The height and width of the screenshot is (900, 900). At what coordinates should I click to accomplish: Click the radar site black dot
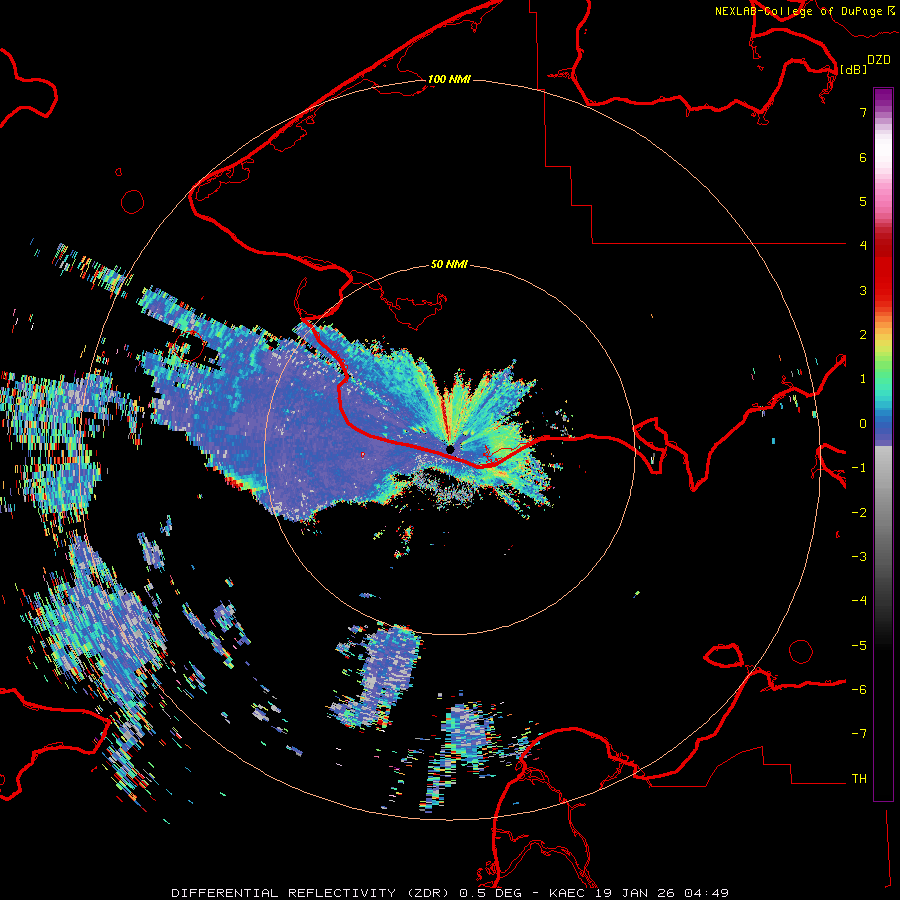[450, 449]
